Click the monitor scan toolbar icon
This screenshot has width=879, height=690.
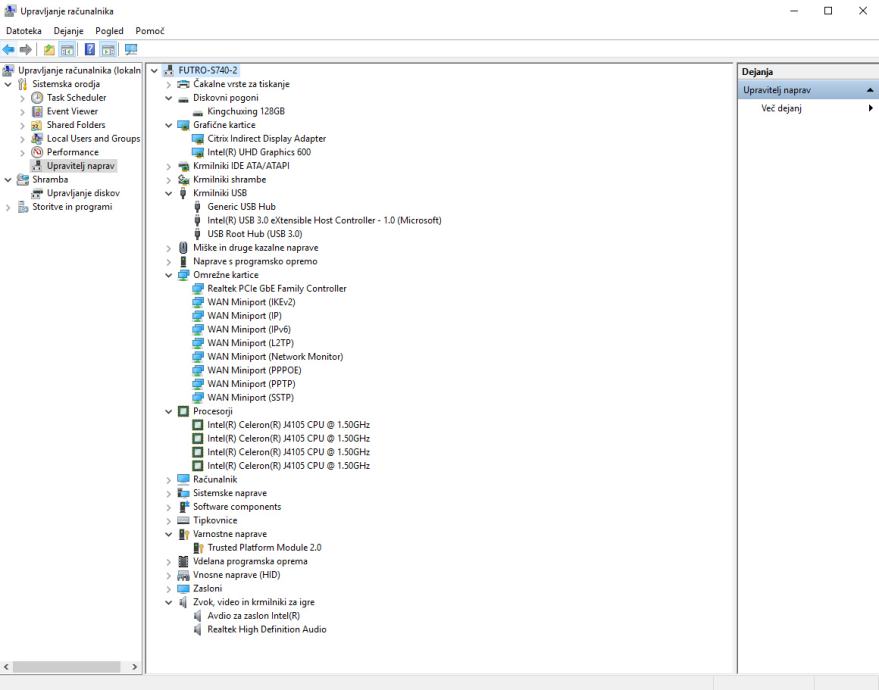tap(131, 50)
